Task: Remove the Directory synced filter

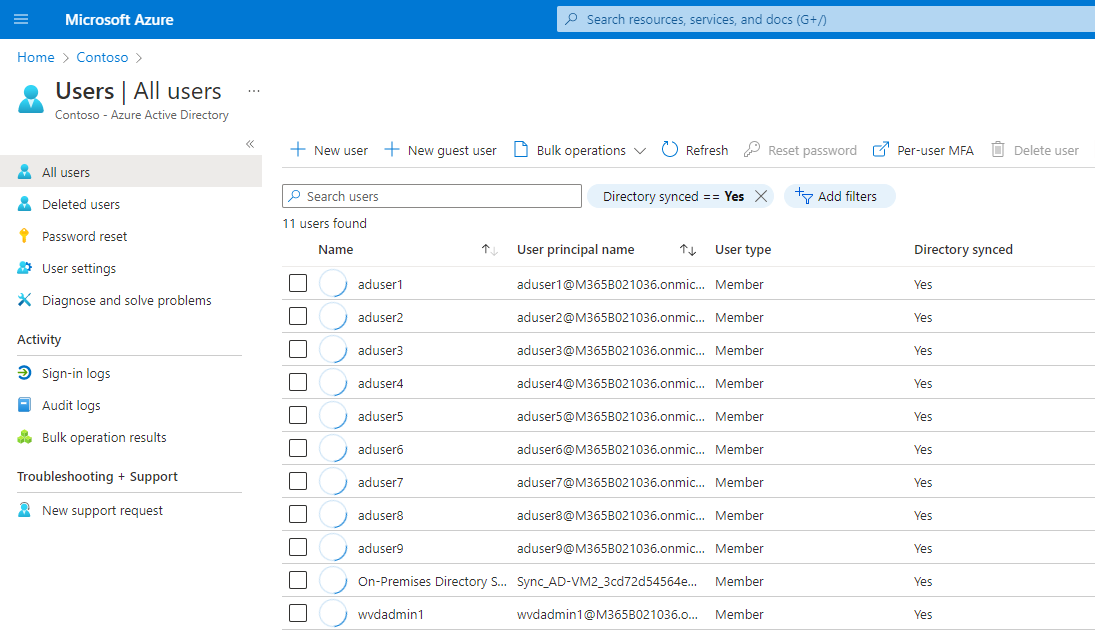Action: click(761, 196)
